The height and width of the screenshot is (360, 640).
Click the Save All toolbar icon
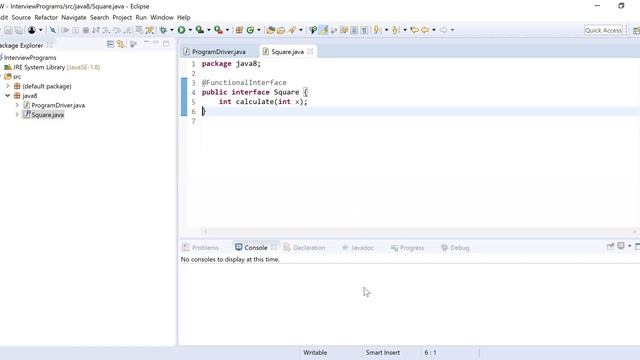click(x=19, y=30)
